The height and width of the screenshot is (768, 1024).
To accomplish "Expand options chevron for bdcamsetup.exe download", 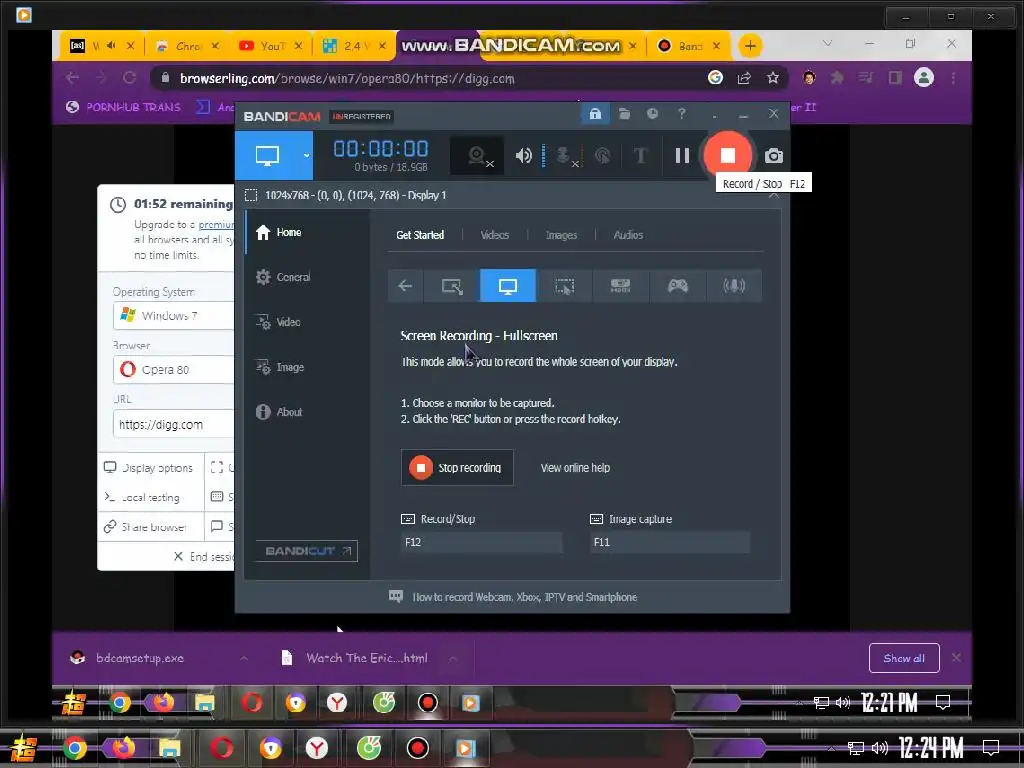I will pyautogui.click(x=244, y=658).
